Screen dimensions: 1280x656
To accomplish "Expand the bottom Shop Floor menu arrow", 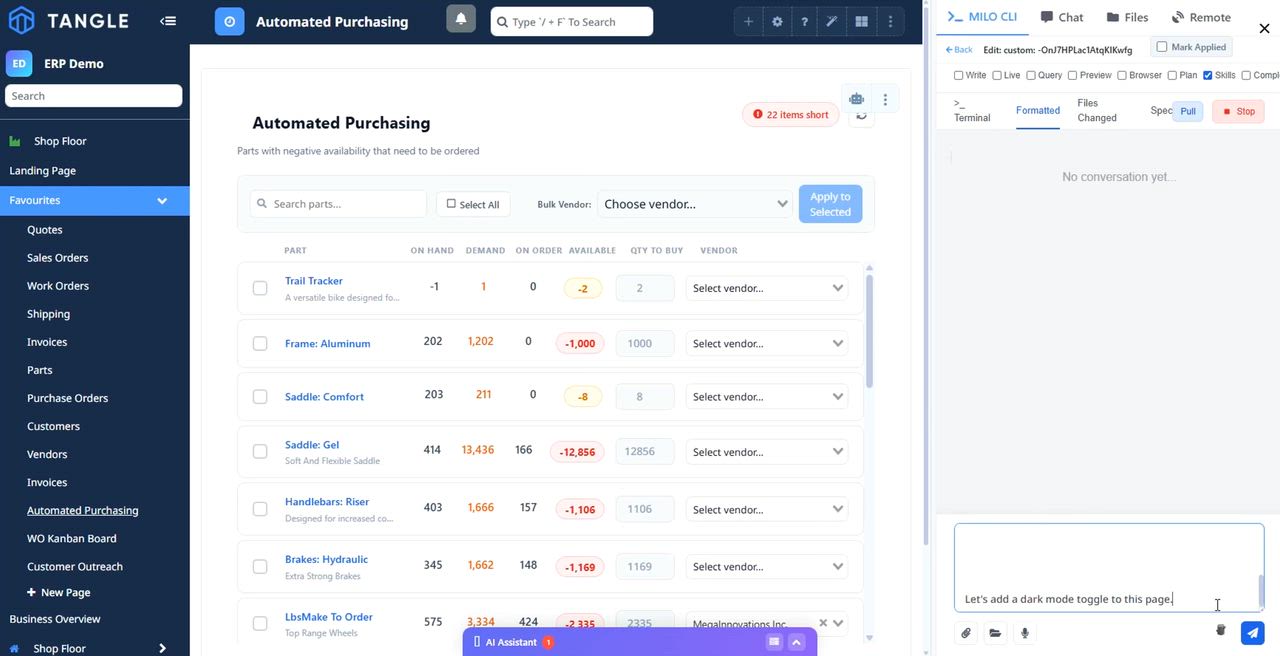I will pos(162,648).
